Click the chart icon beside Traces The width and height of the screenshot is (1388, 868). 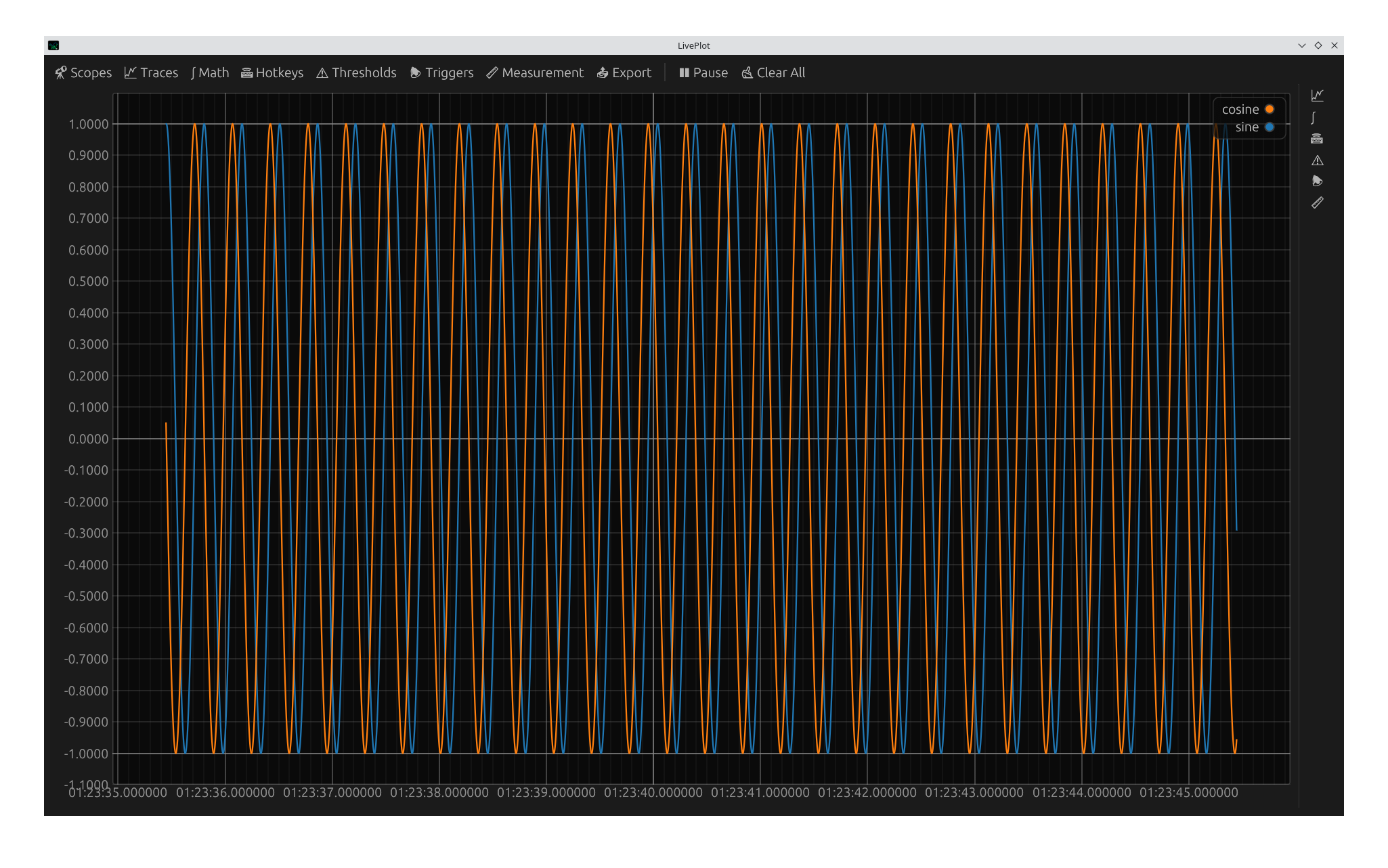pyautogui.click(x=131, y=72)
